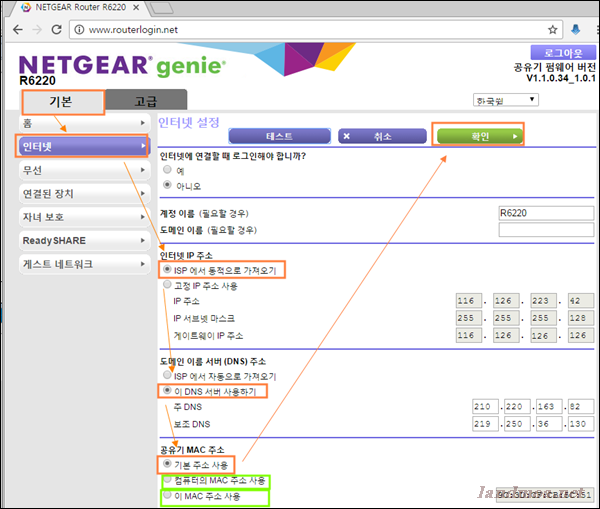Select ISP 에서 동적으로 가져오기
Viewport: 600px width, 509px height.
click(167, 269)
